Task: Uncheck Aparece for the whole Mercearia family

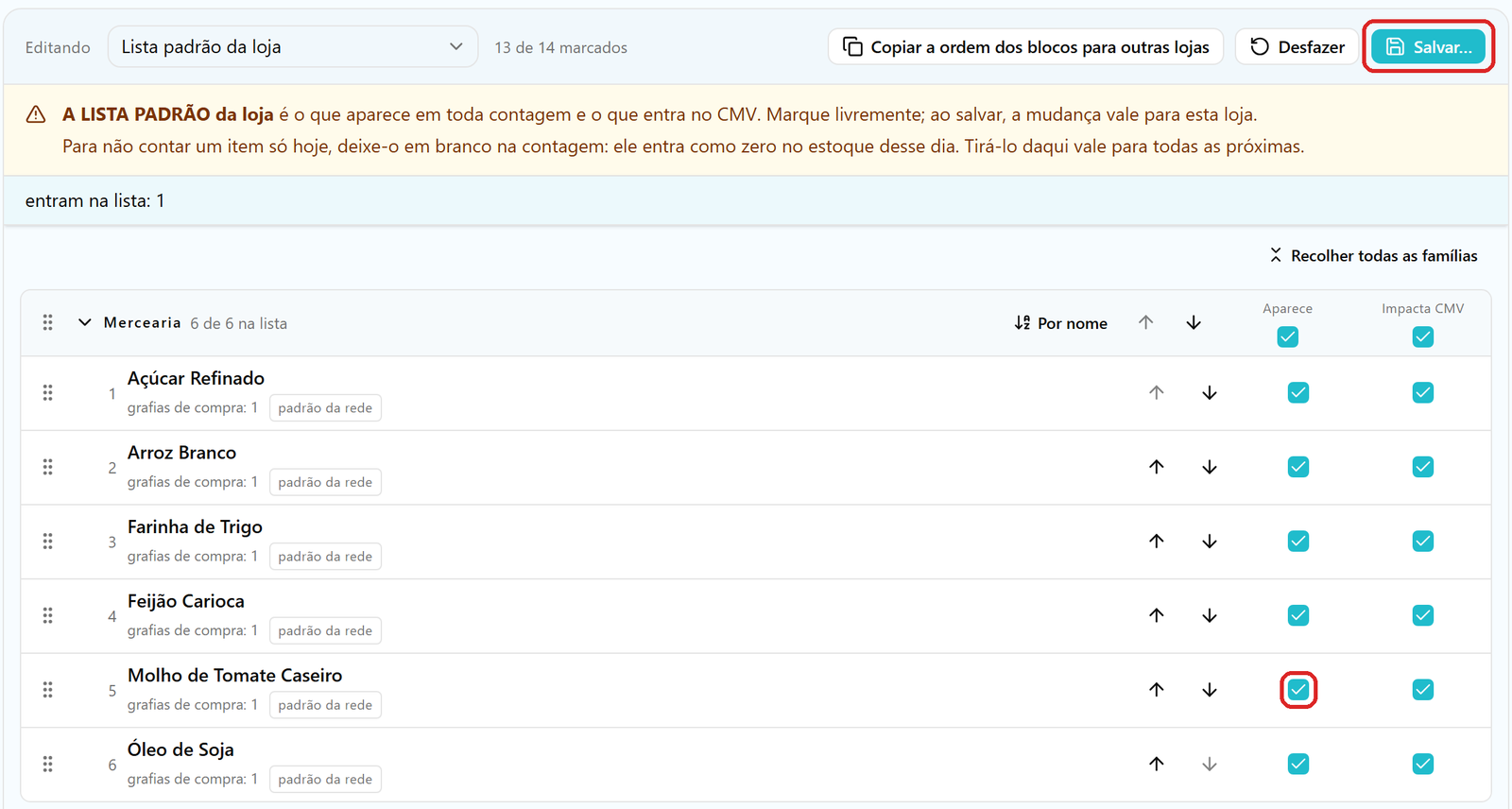Action: click(1287, 336)
